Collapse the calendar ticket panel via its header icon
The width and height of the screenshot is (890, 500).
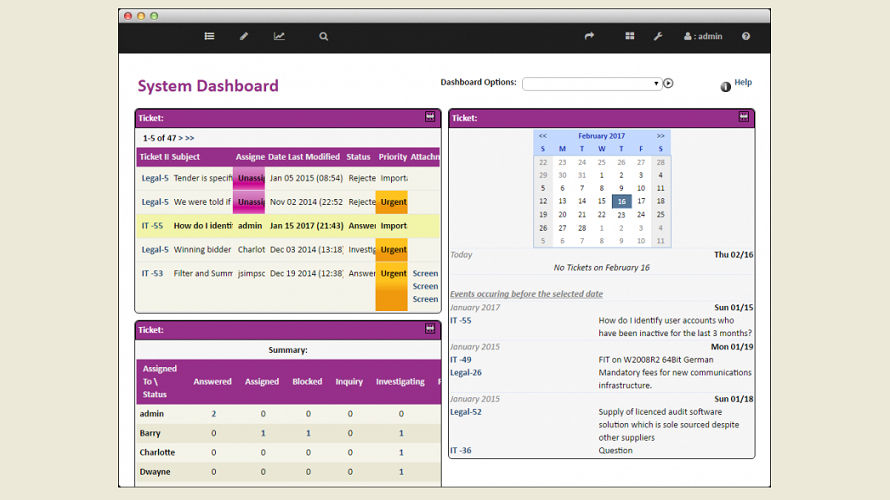pos(744,117)
